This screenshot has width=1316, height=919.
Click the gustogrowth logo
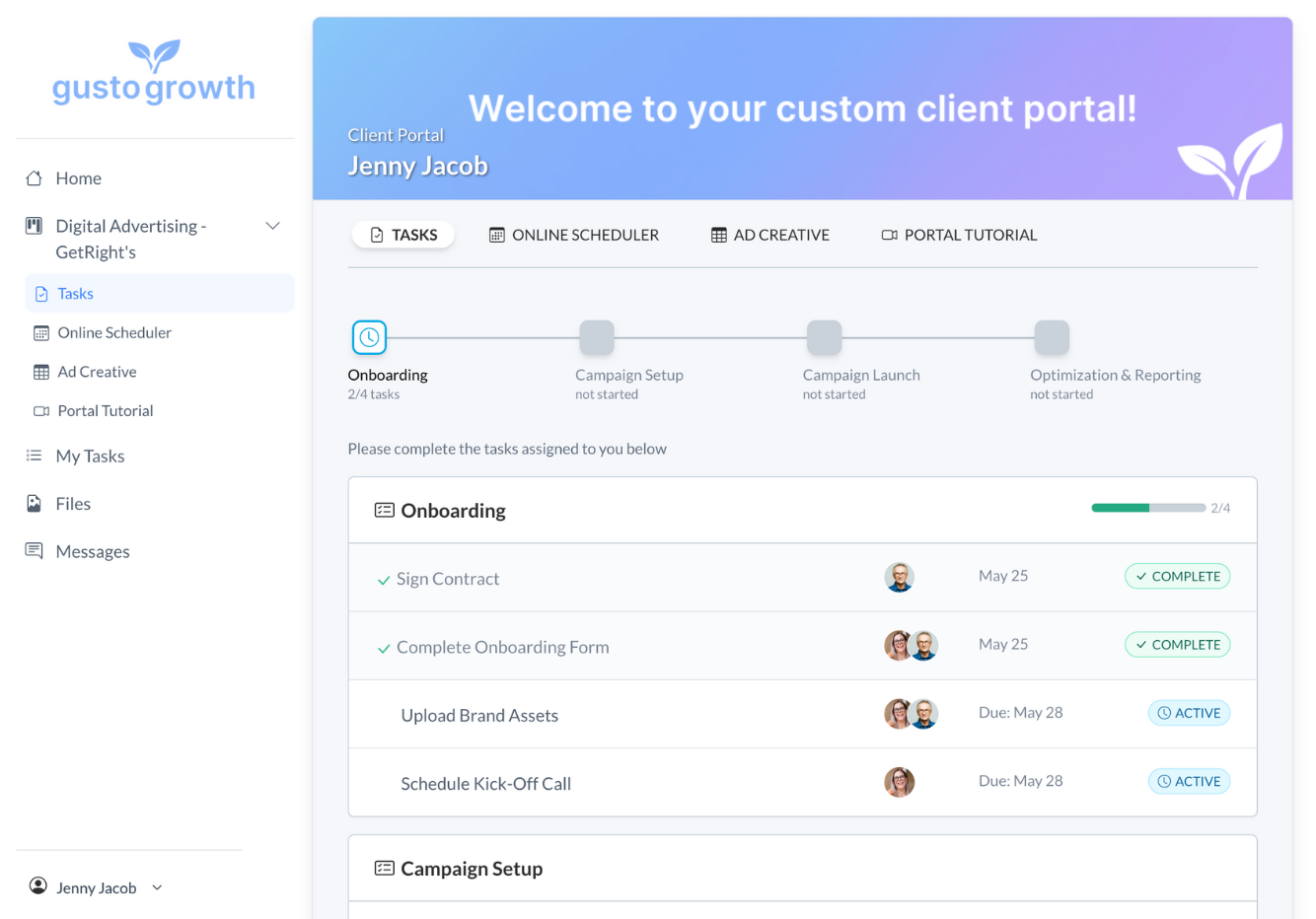pyautogui.click(x=154, y=73)
